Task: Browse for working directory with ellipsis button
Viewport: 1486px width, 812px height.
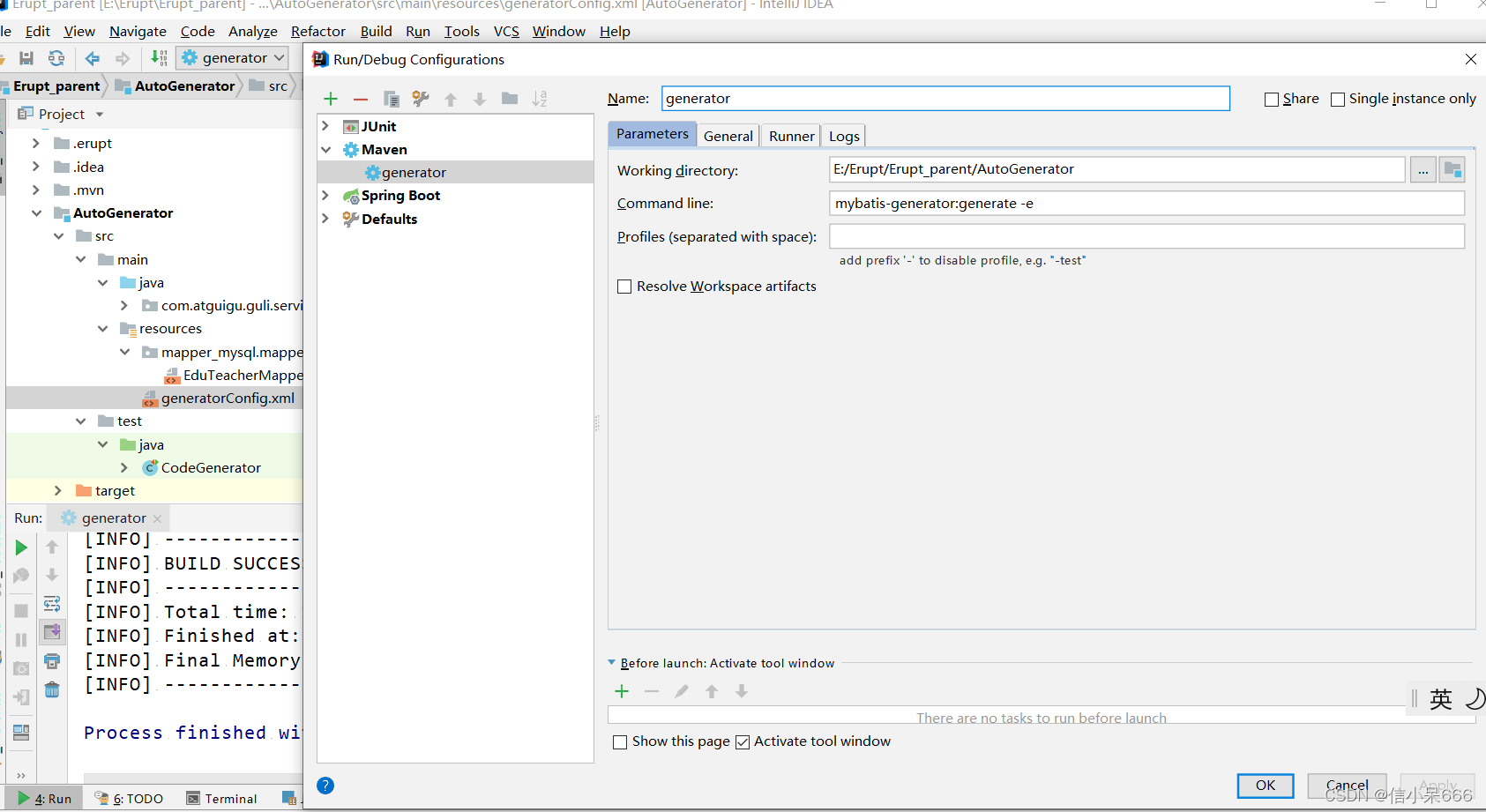Action: (1423, 169)
